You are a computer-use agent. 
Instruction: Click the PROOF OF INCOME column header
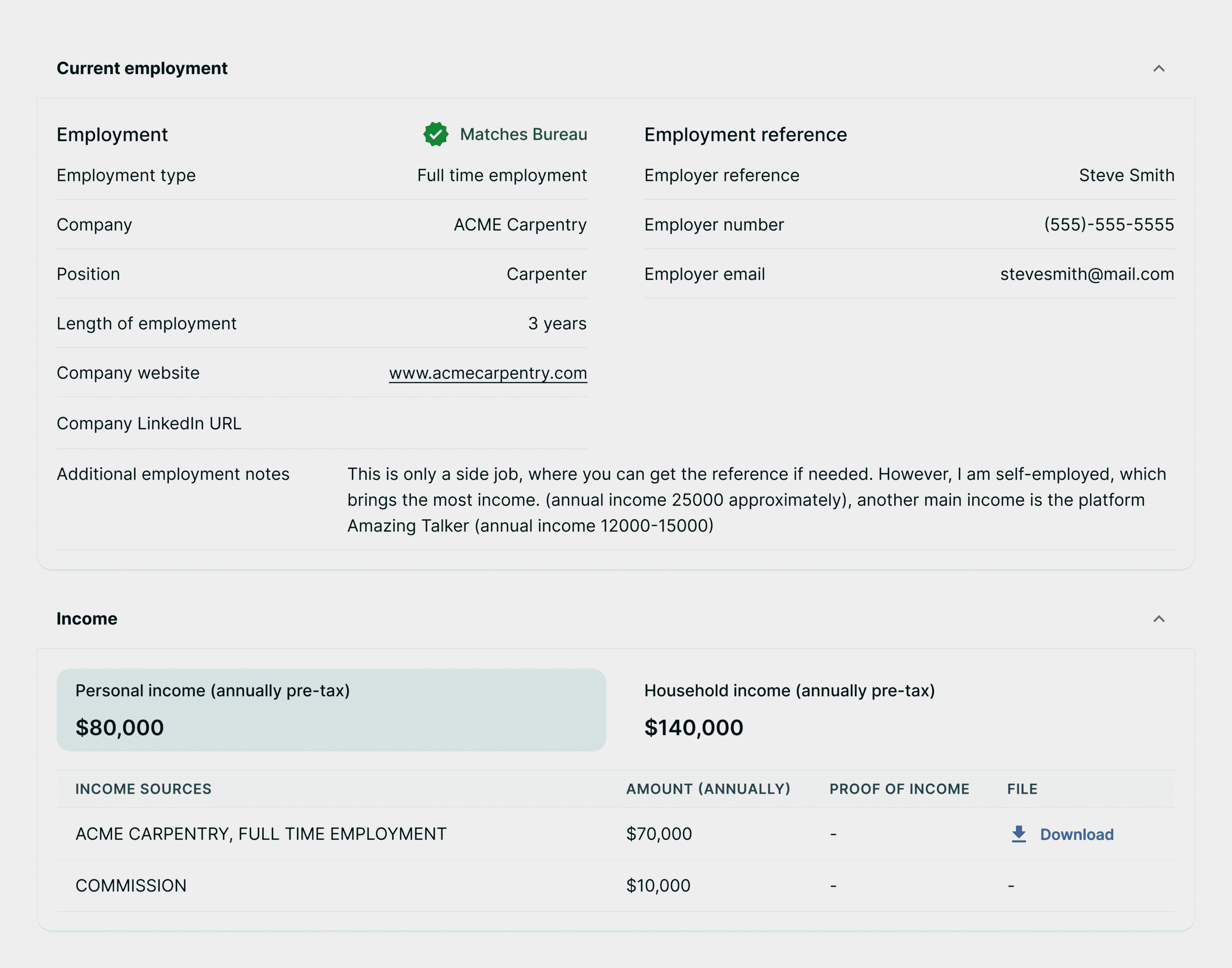point(898,789)
